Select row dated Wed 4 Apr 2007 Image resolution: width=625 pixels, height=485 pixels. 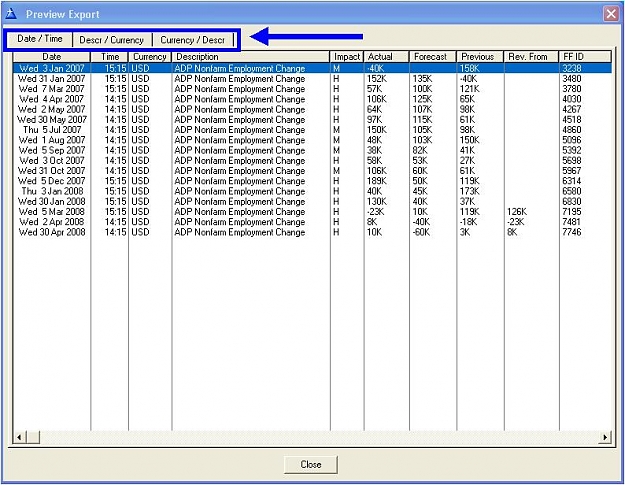click(x=312, y=99)
